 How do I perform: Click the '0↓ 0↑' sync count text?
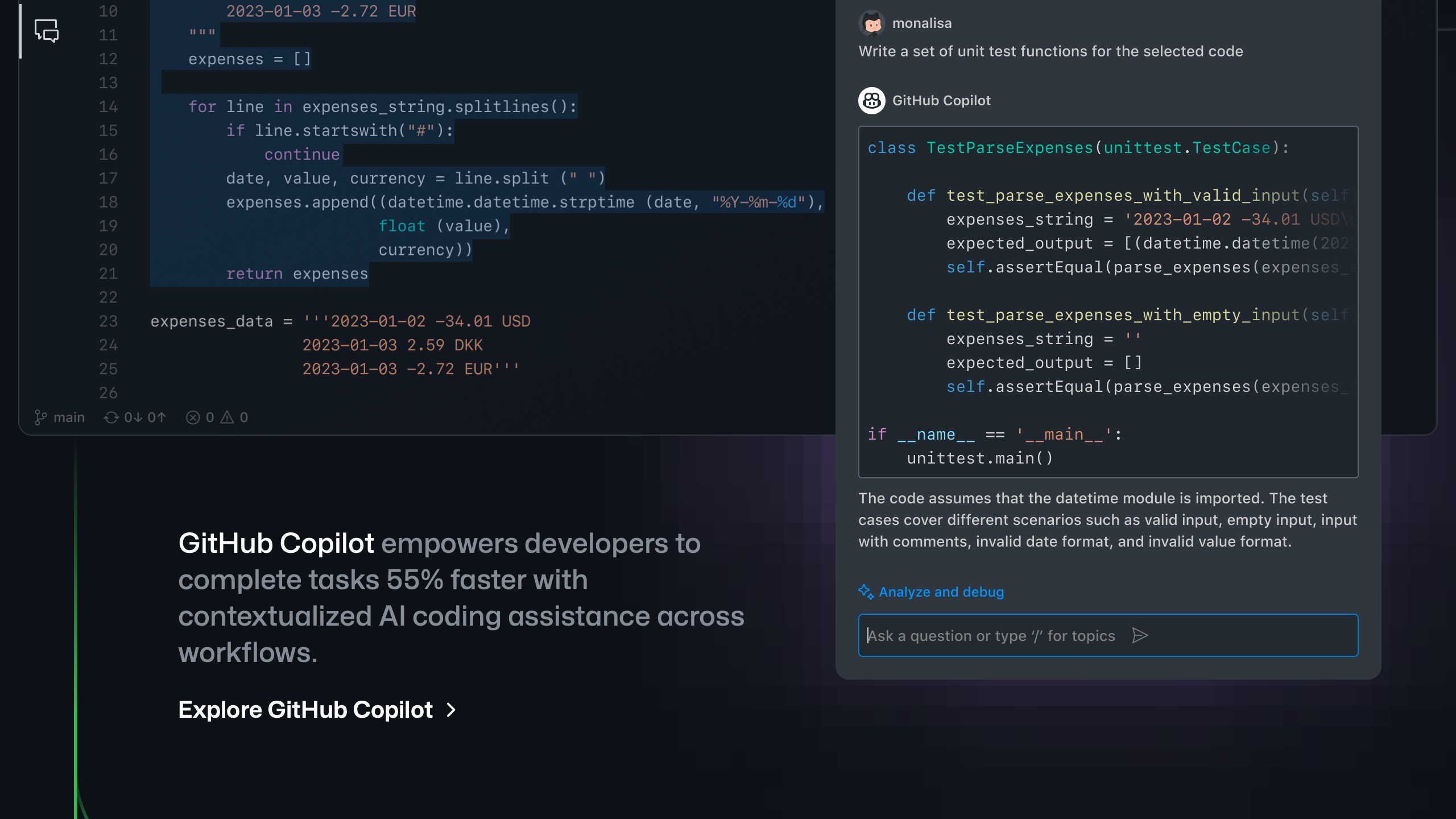[x=145, y=417]
